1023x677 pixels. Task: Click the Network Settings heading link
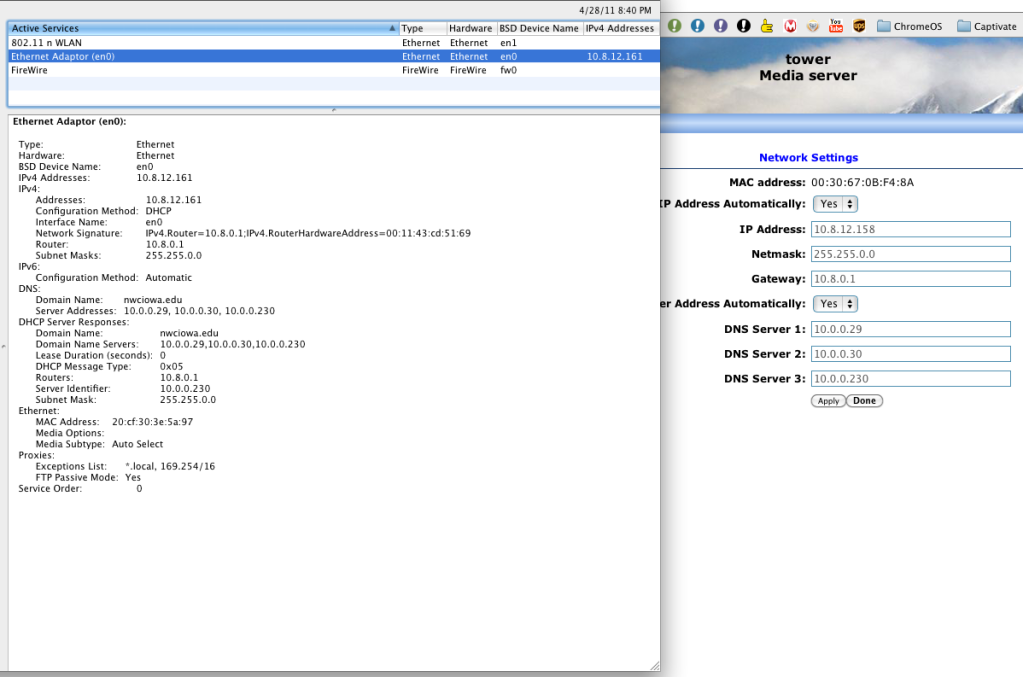coord(808,157)
